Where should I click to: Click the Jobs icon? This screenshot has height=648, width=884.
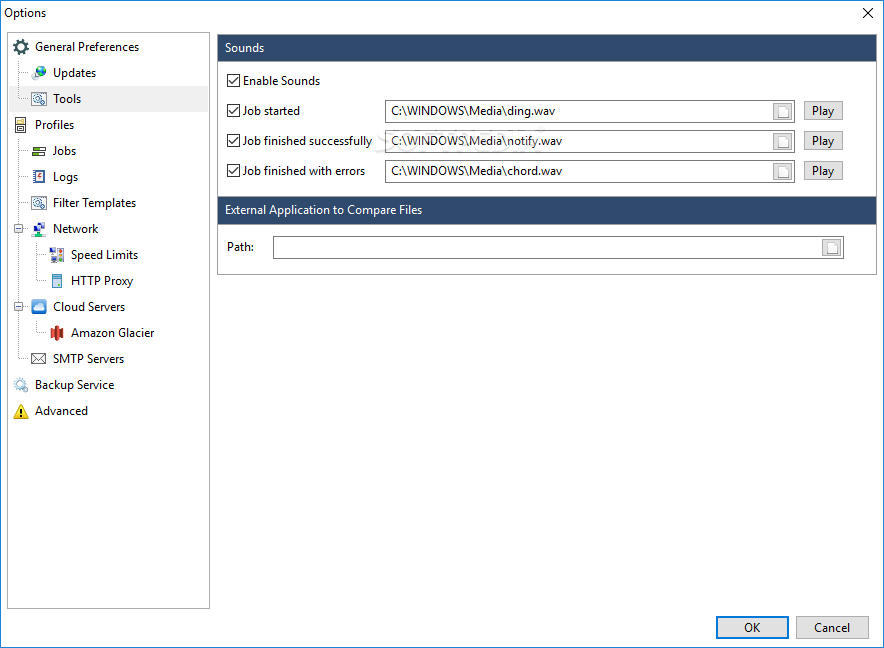[x=39, y=151]
